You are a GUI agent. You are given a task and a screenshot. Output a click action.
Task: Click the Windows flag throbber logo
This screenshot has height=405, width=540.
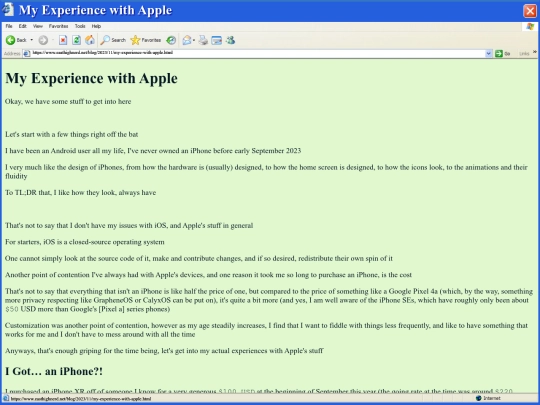tap(530, 26)
